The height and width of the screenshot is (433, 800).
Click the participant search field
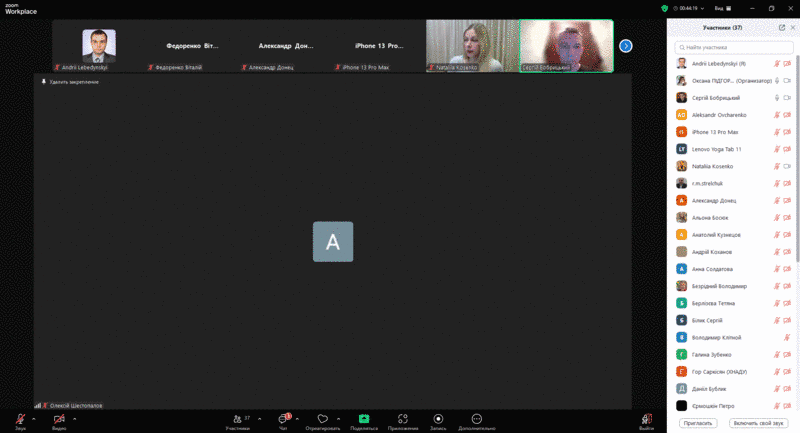click(733, 46)
